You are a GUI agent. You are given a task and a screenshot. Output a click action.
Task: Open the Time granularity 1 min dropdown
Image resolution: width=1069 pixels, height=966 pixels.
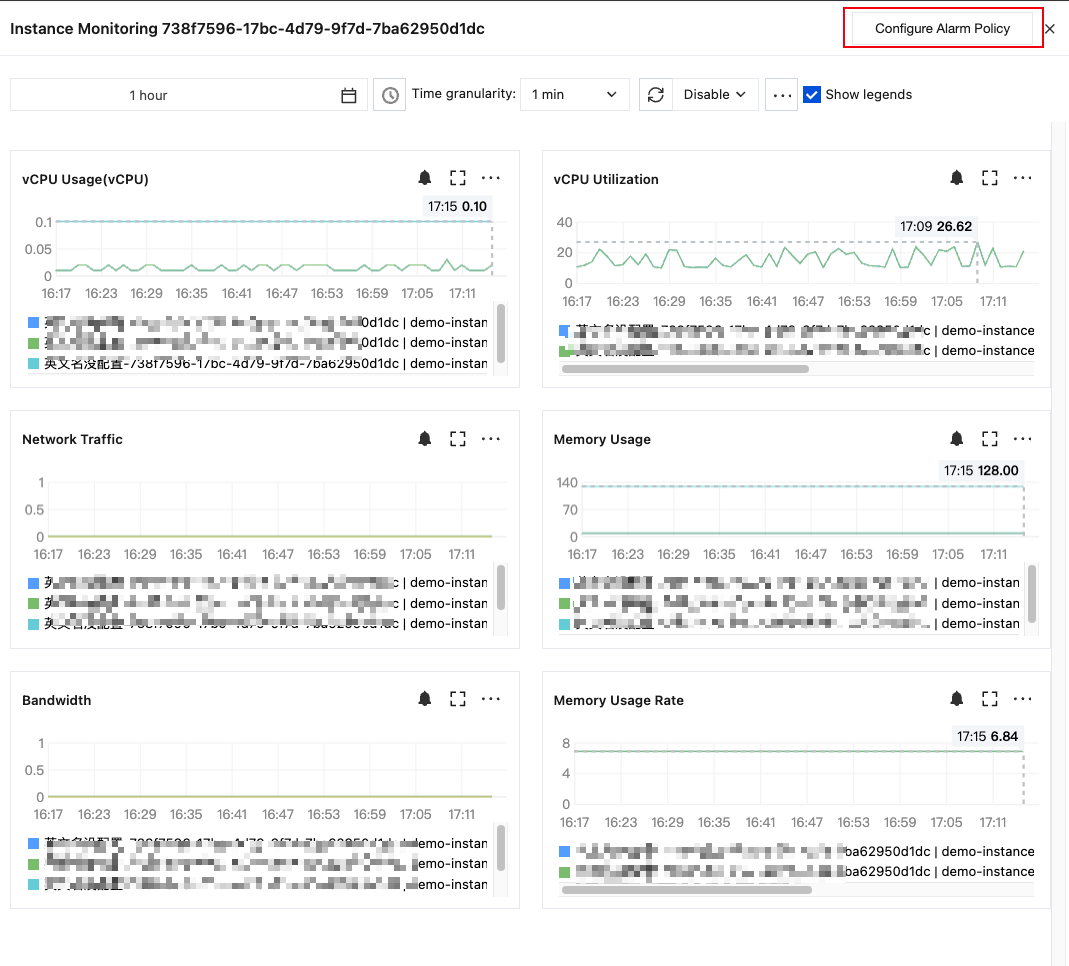click(x=575, y=95)
